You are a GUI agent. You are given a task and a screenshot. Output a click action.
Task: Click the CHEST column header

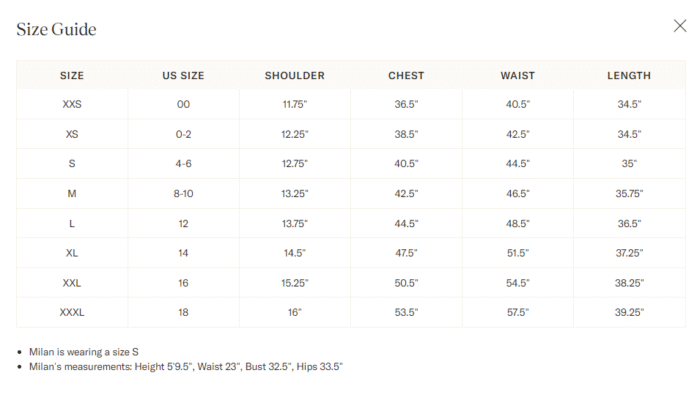(406, 75)
